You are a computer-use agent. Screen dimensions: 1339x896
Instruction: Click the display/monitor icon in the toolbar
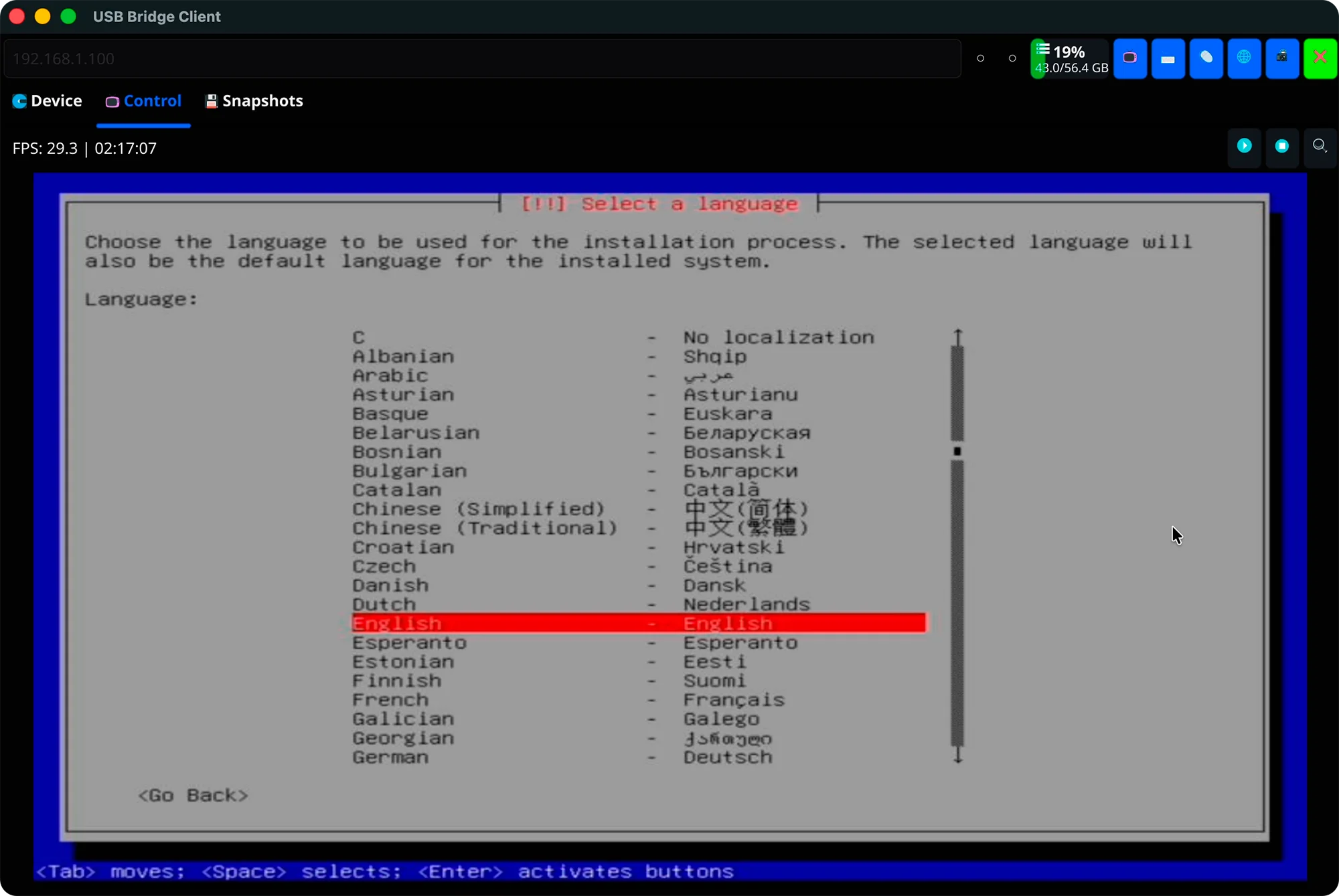1130,58
